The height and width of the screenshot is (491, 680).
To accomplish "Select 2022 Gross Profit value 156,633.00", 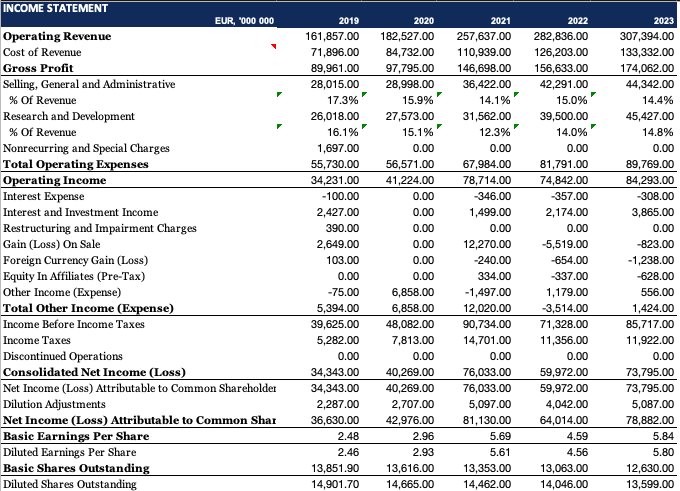I will click(x=561, y=69).
